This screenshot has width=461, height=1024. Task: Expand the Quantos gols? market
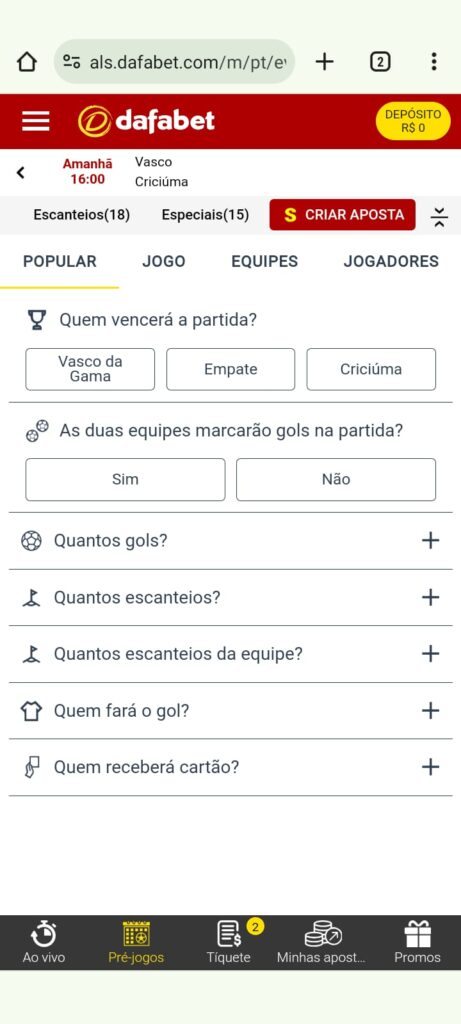pyautogui.click(x=230, y=541)
